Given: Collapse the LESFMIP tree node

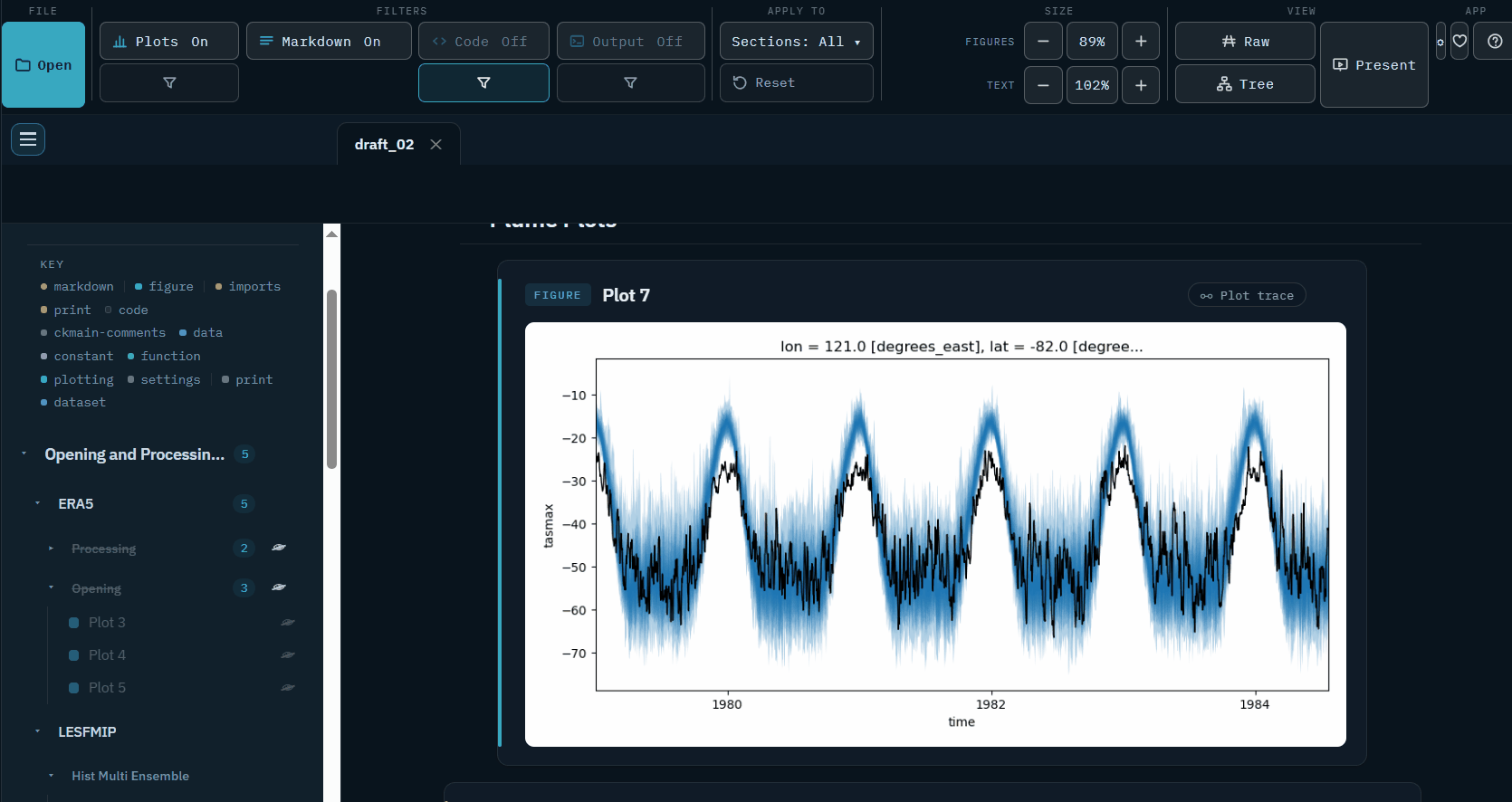Looking at the screenshot, I should click(38, 732).
